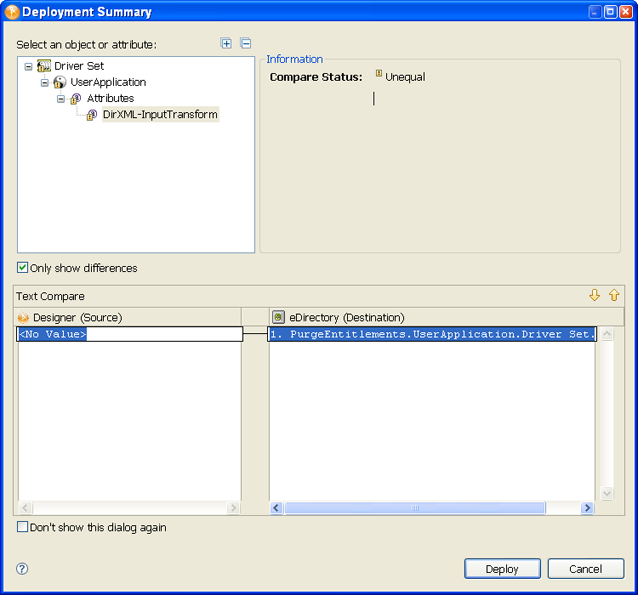The image size is (638, 595).
Task: Click the vertical scrollbar up arrow
Action: click(607, 334)
